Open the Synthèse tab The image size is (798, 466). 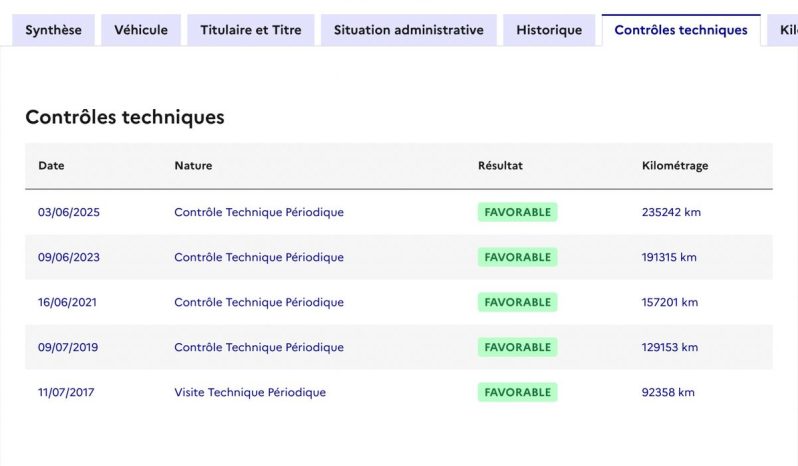53,30
